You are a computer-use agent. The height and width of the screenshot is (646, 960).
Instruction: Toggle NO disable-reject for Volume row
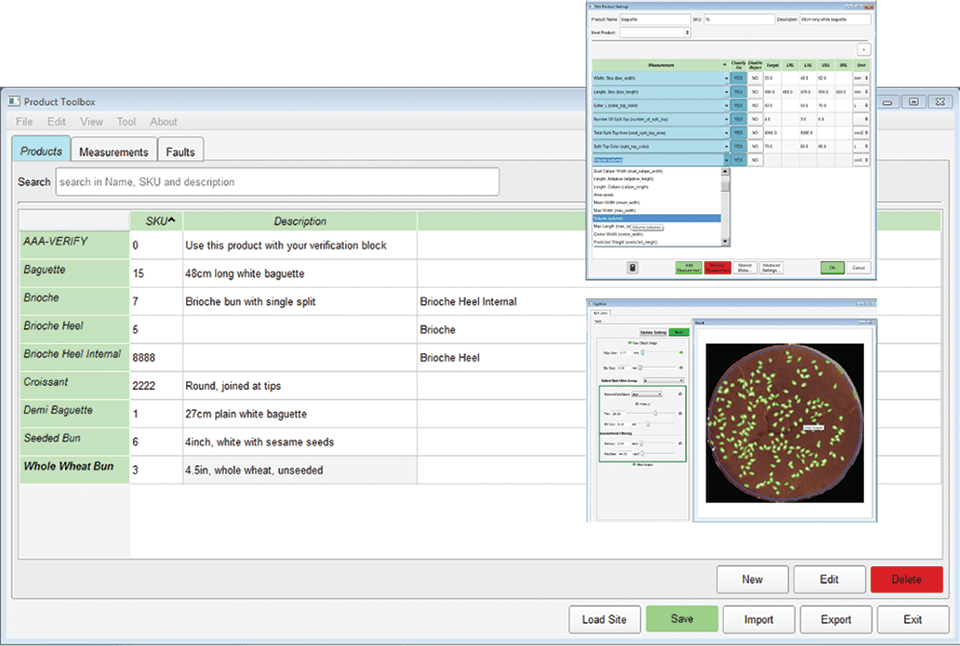755,160
